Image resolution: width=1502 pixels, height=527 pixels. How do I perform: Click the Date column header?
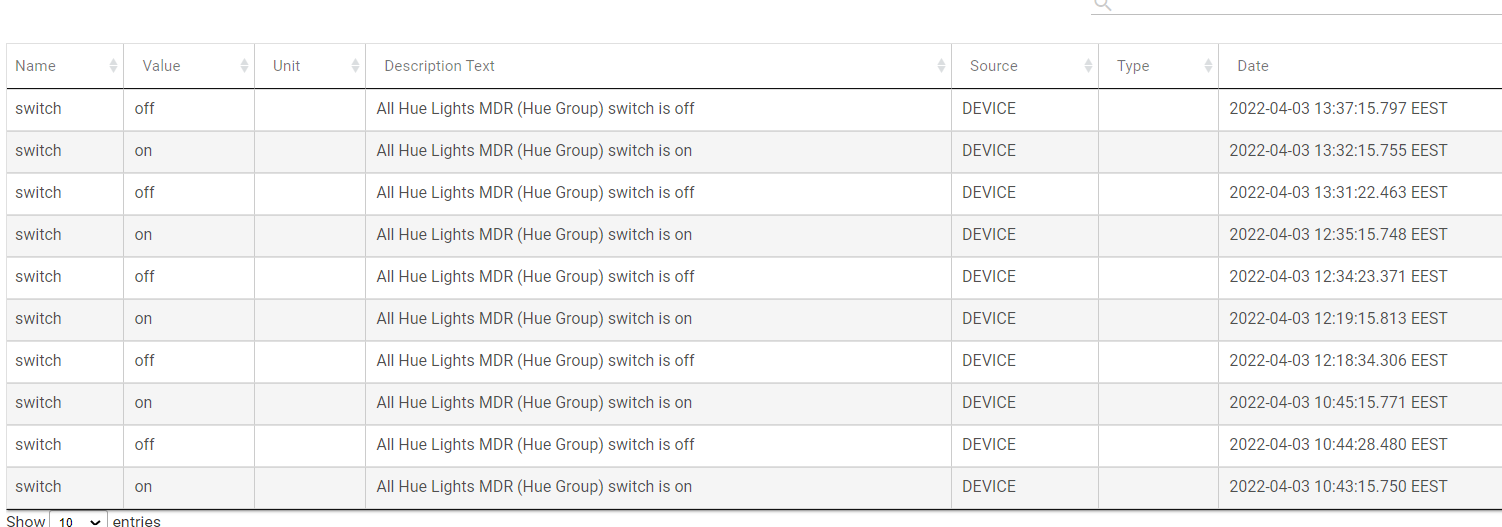tap(1360, 66)
